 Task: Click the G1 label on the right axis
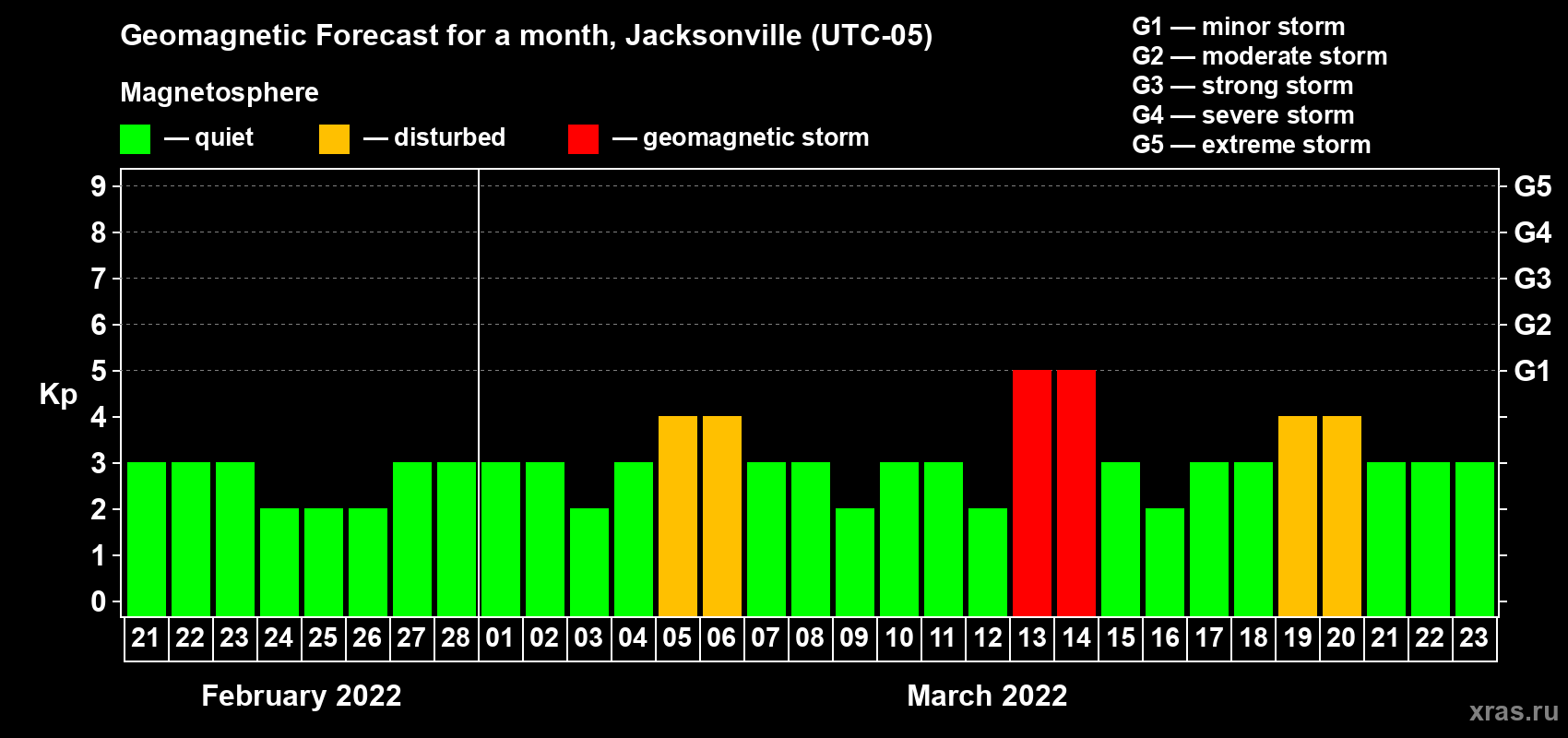coord(1532,371)
